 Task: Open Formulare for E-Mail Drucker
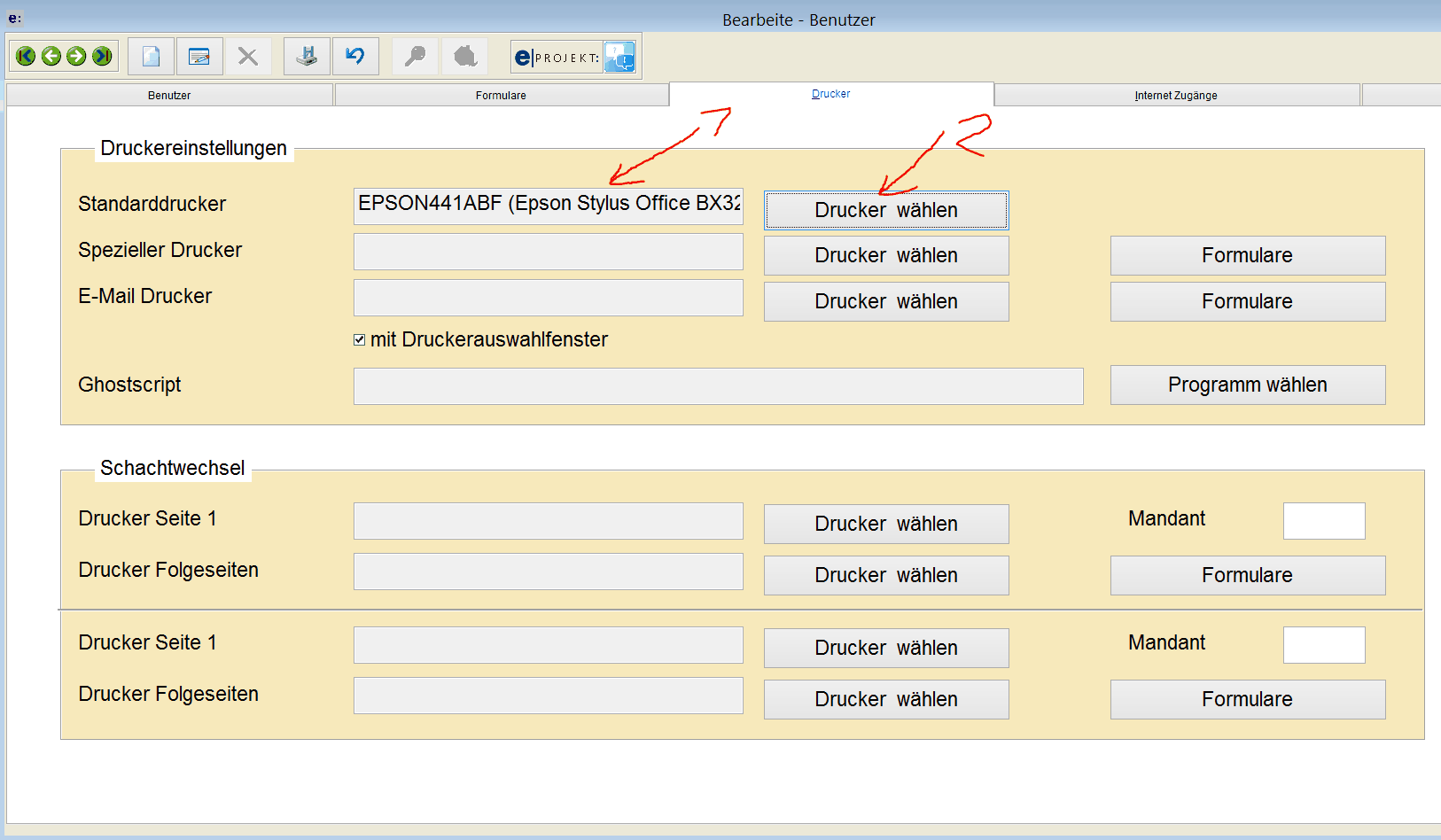(1248, 301)
